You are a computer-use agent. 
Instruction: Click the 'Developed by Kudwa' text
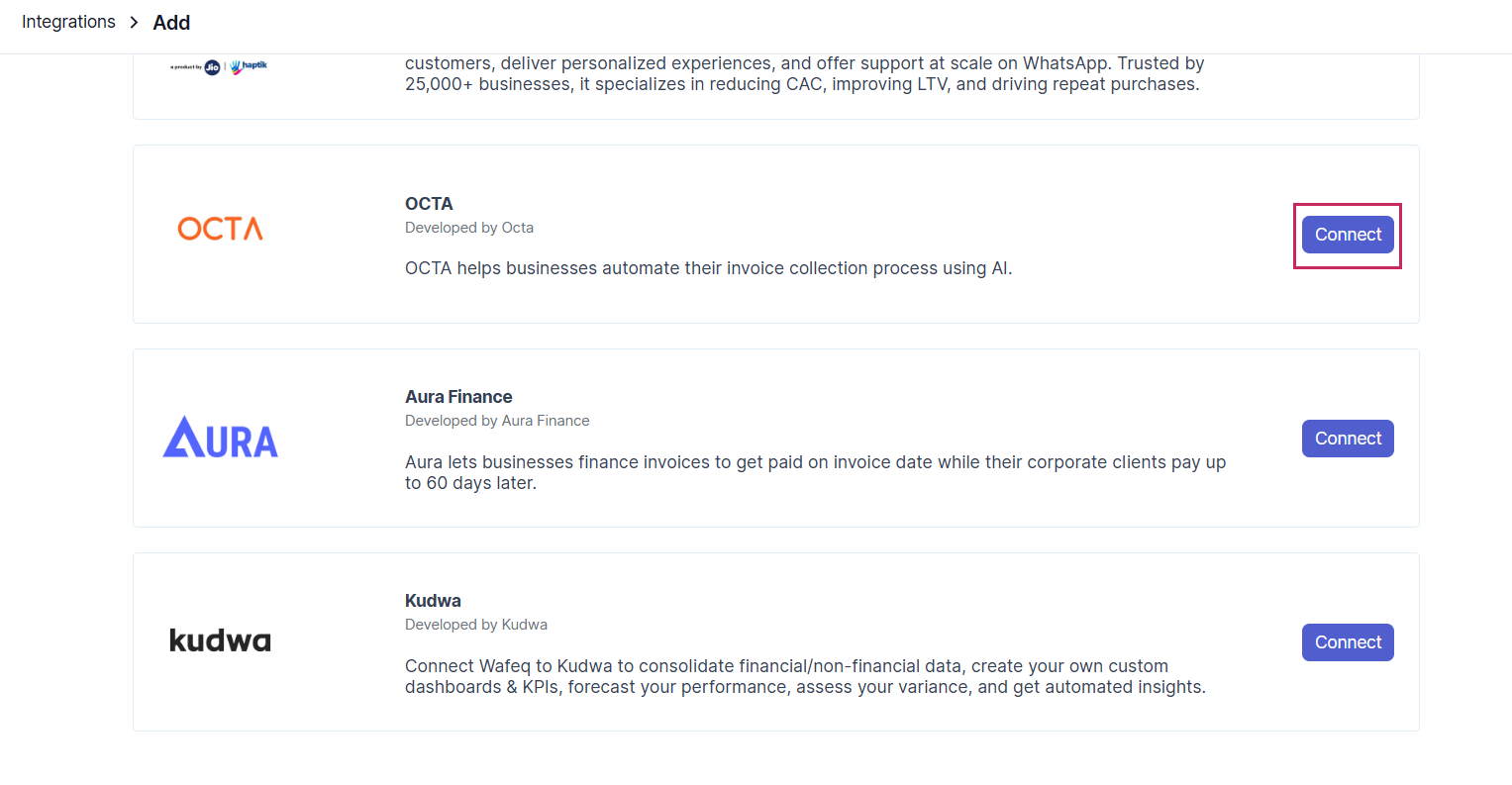pos(476,625)
